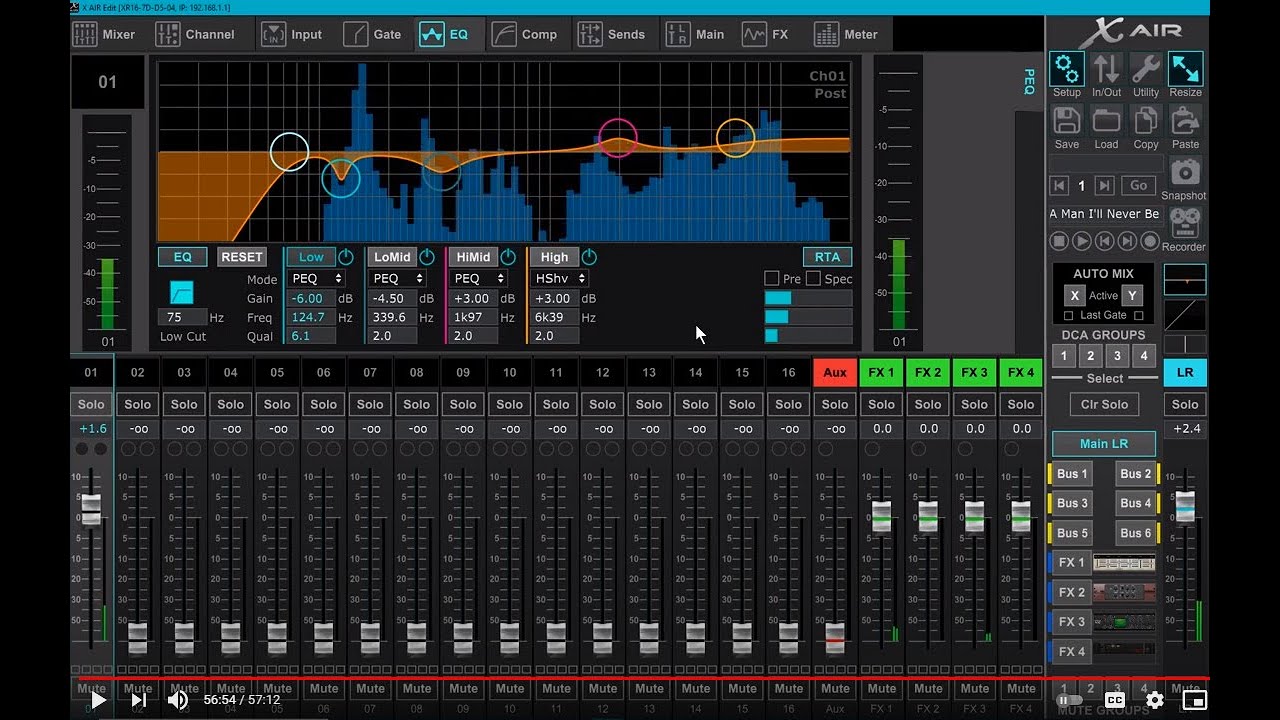Click the Copy icon
Viewport: 1280px width, 720px height.
pyautogui.click(x=1146, y=121)
